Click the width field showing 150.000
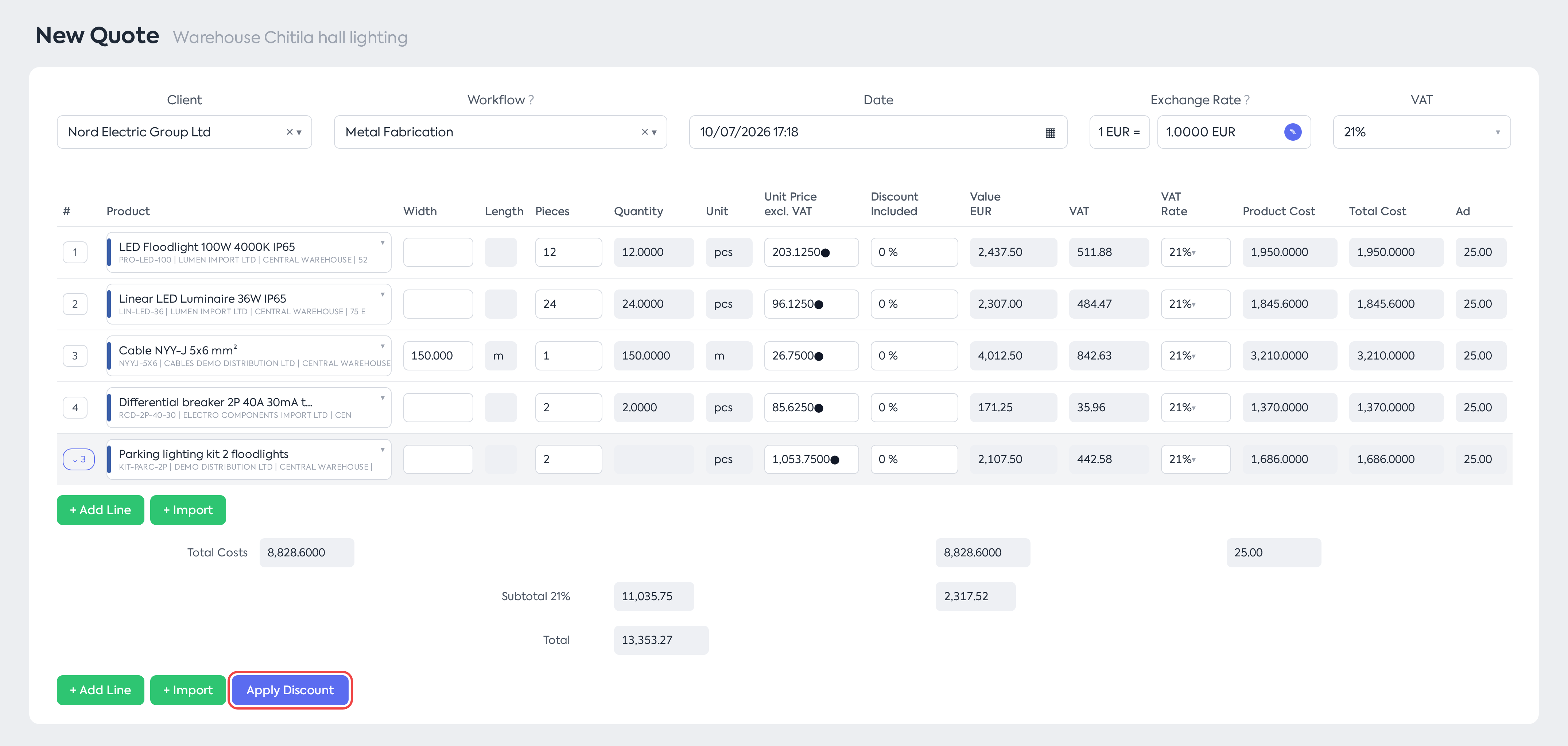This screenshot has width=1568, height=746. coord(438,355)
